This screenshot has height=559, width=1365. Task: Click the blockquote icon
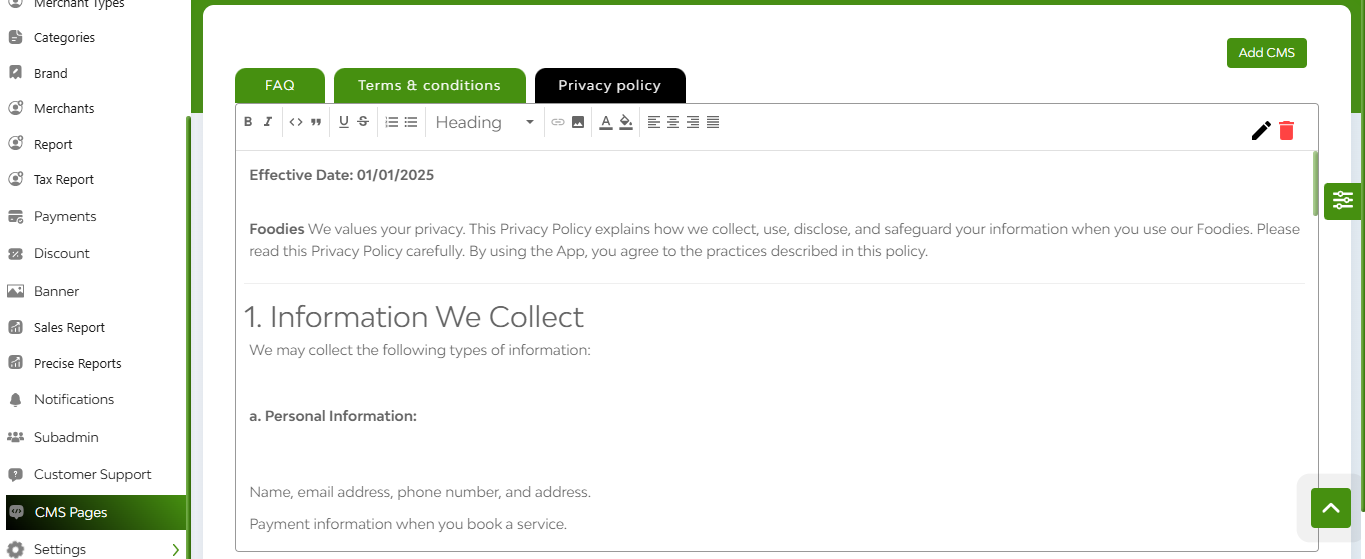tap(316, 122)
